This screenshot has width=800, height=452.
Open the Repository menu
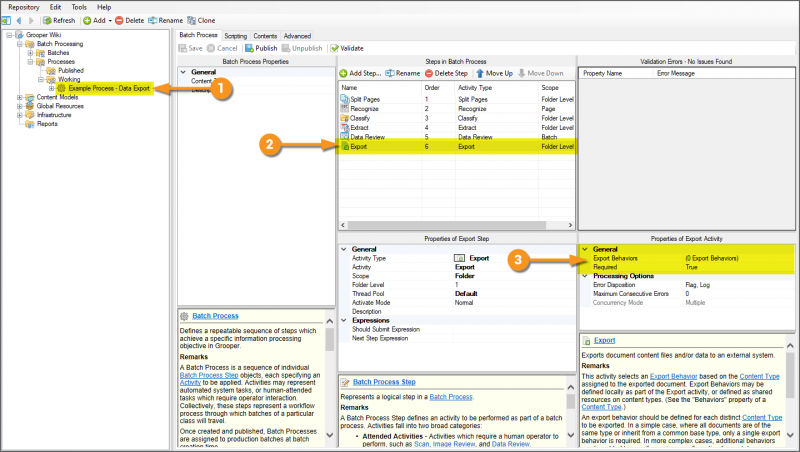point(24,7)
